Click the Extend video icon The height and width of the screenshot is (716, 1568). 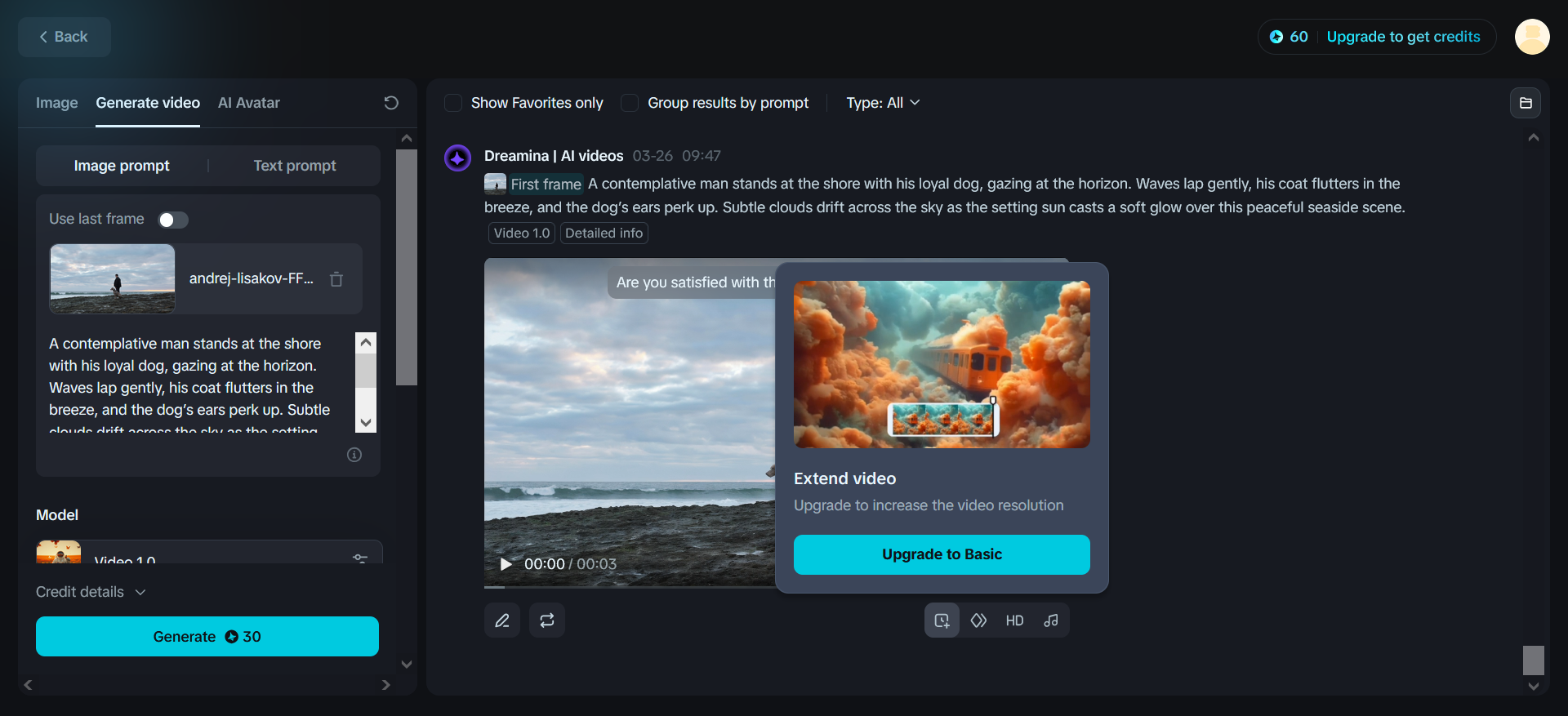pos(942,620)
